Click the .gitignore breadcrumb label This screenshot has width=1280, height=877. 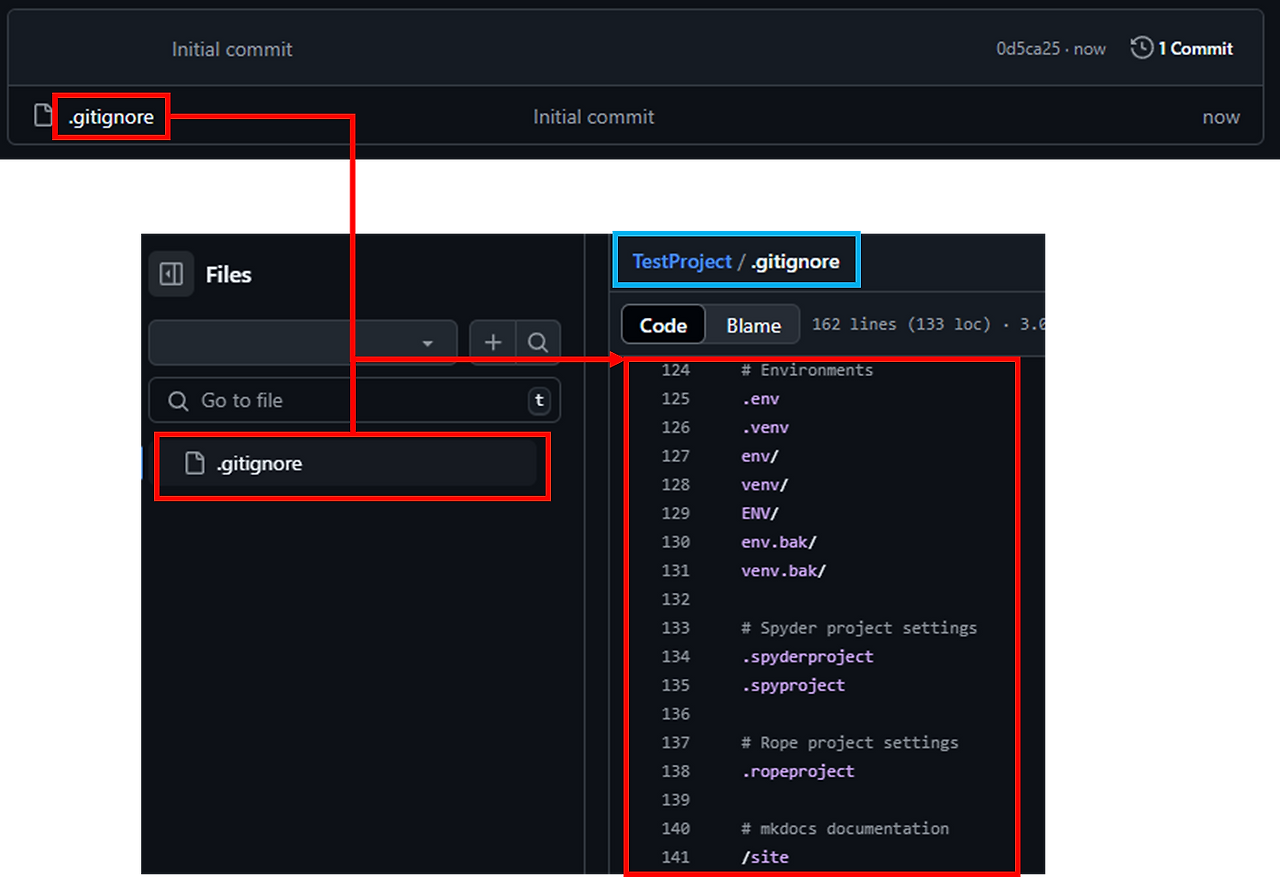tap(795, 261)
